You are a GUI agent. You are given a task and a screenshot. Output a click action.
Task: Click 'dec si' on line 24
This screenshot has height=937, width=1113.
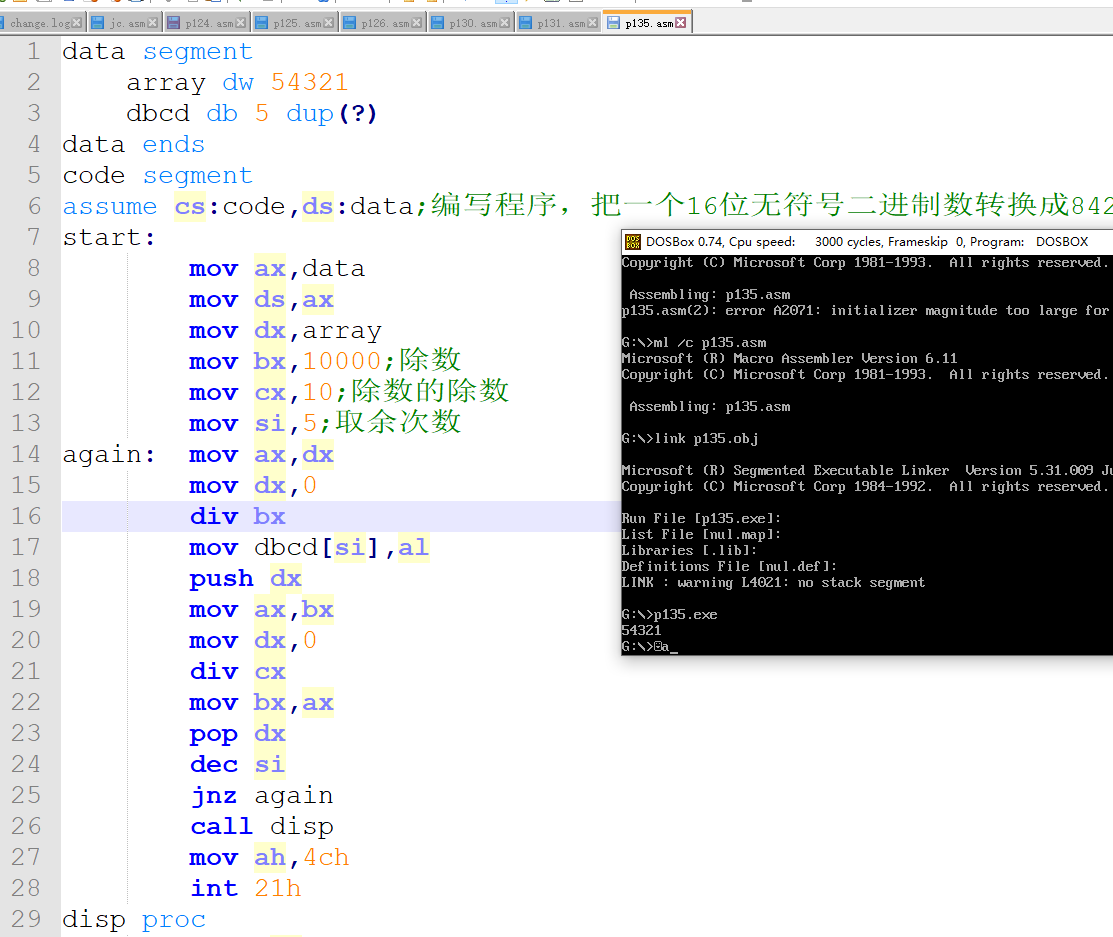coord(238,765)
